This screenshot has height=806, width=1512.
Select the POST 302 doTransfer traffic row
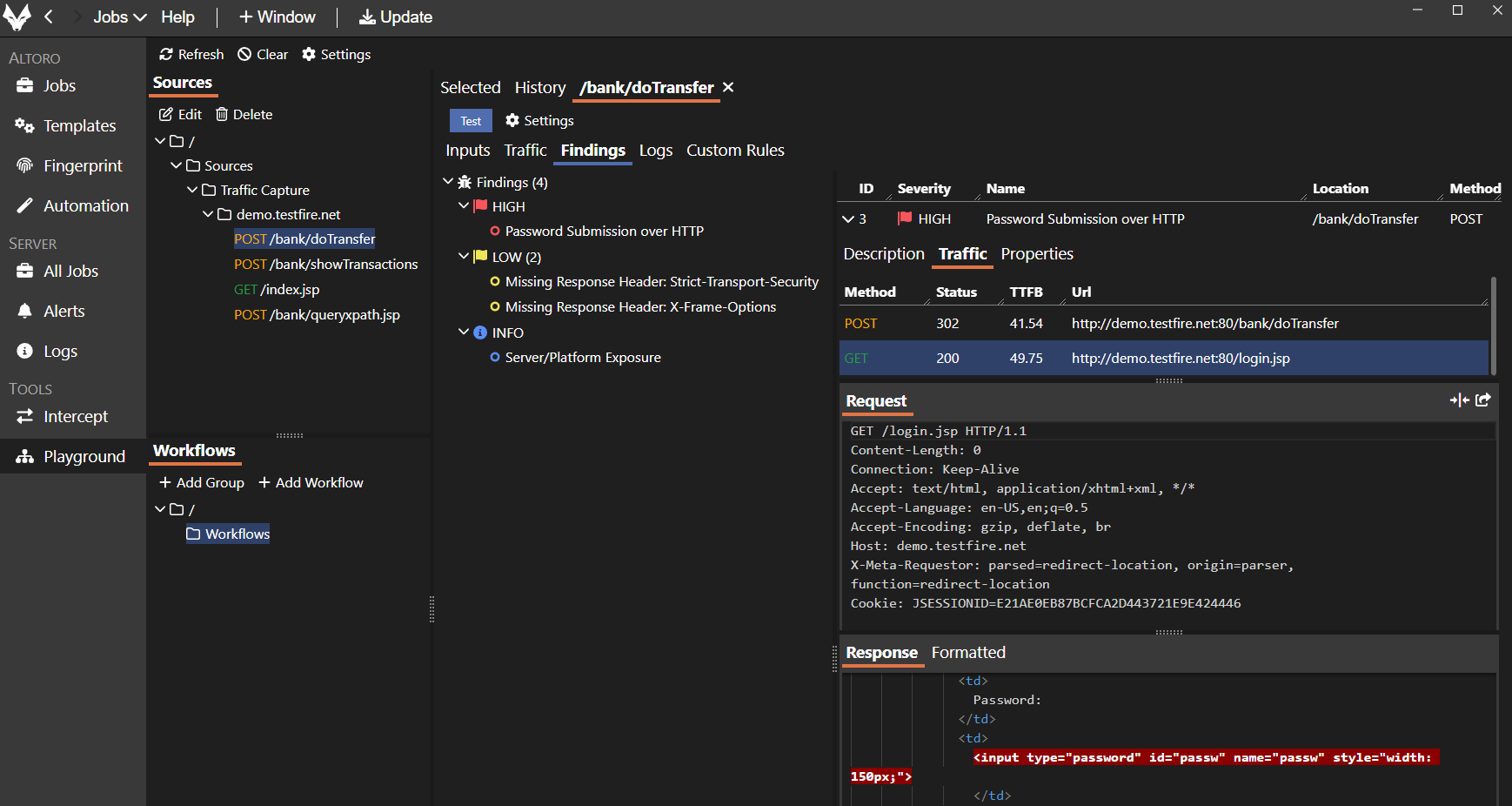1164,323
